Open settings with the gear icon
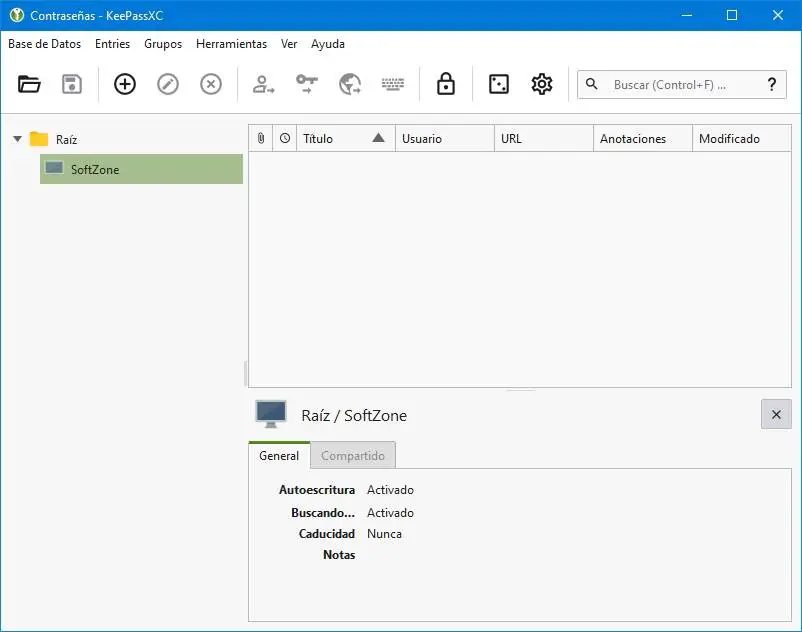802x632 pixels. (x=542, y=84)
